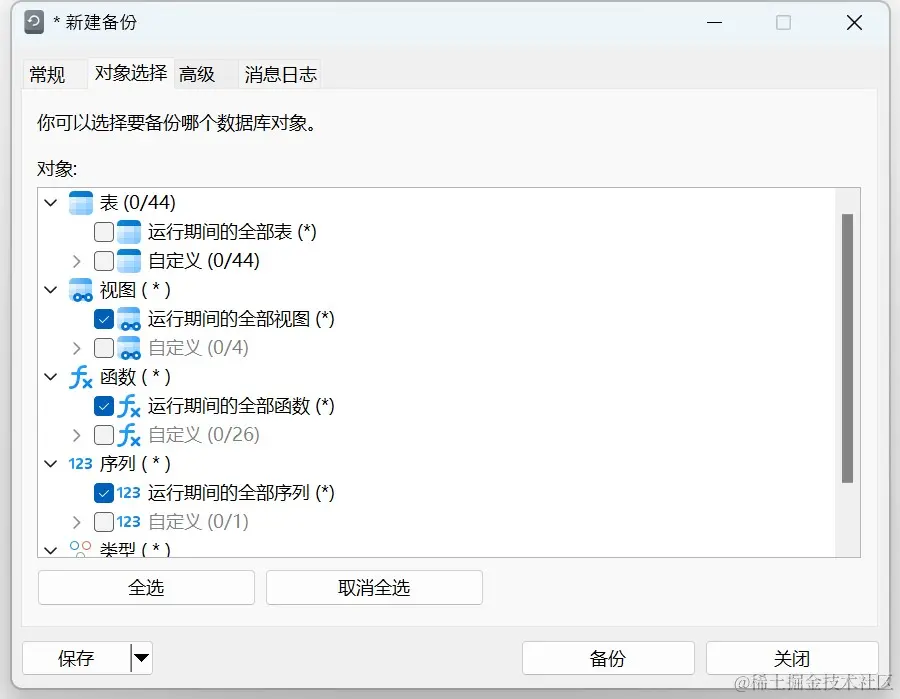Select the 自定义 (0/1) row text
The height and width of the screenshot is (699, 900).
tap(198, 522)
